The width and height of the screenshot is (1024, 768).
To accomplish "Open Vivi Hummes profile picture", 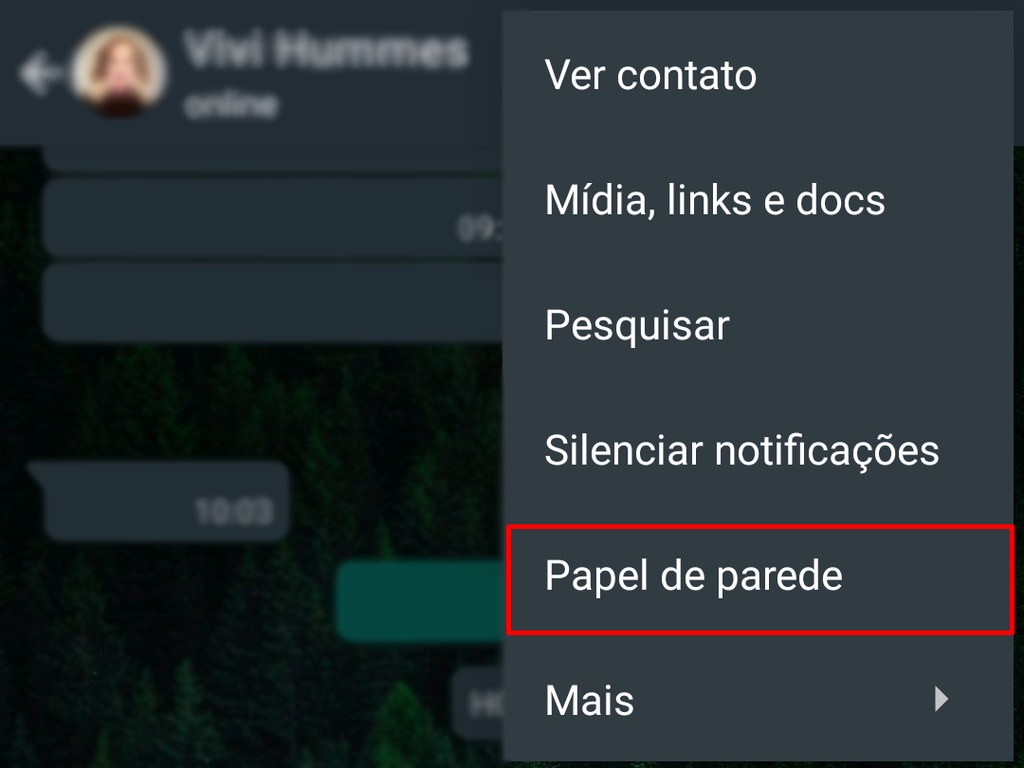I will tap(119, 72).
